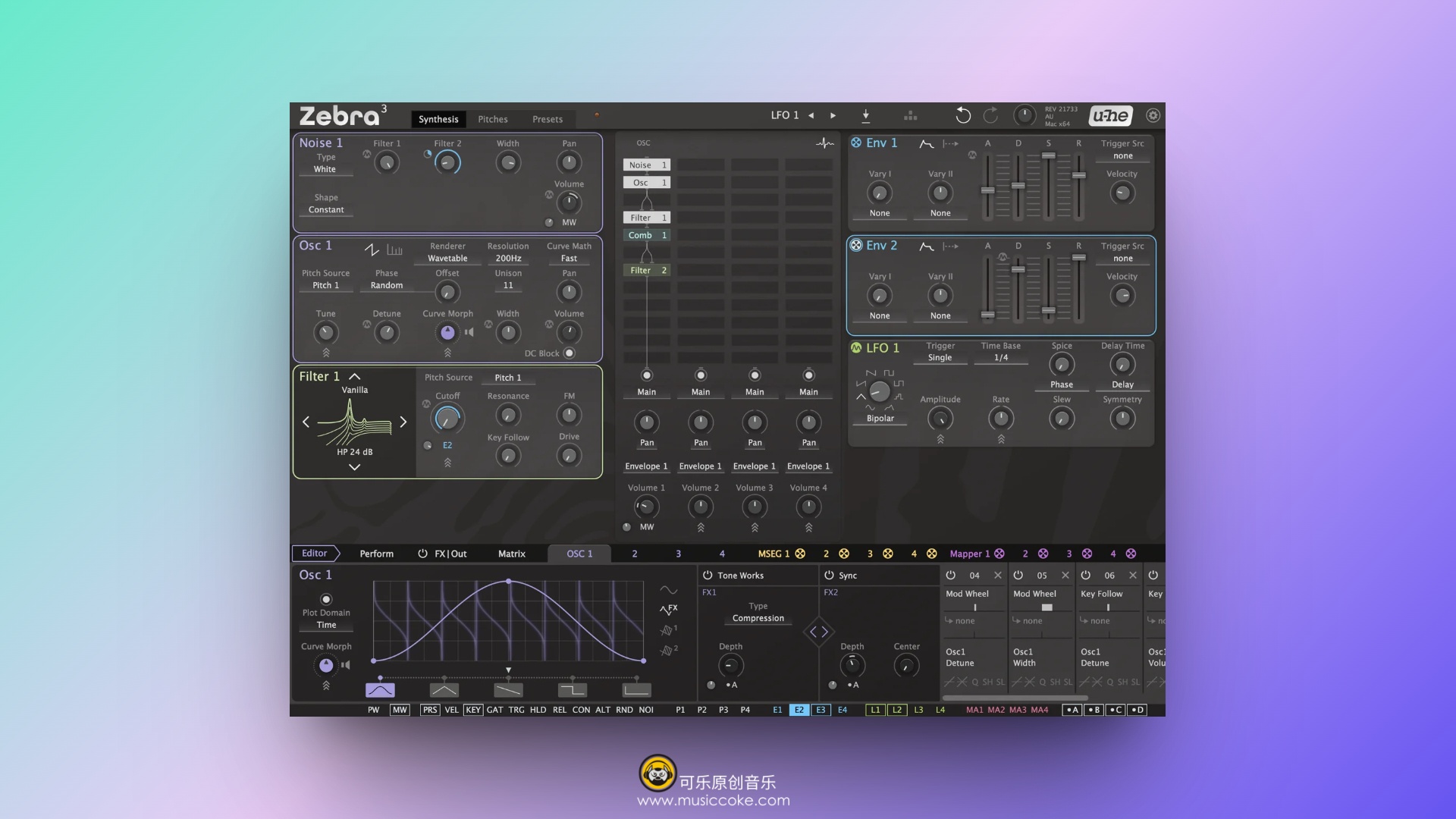
Task: Click the u-he logo badge
Action: (1110, 115)
